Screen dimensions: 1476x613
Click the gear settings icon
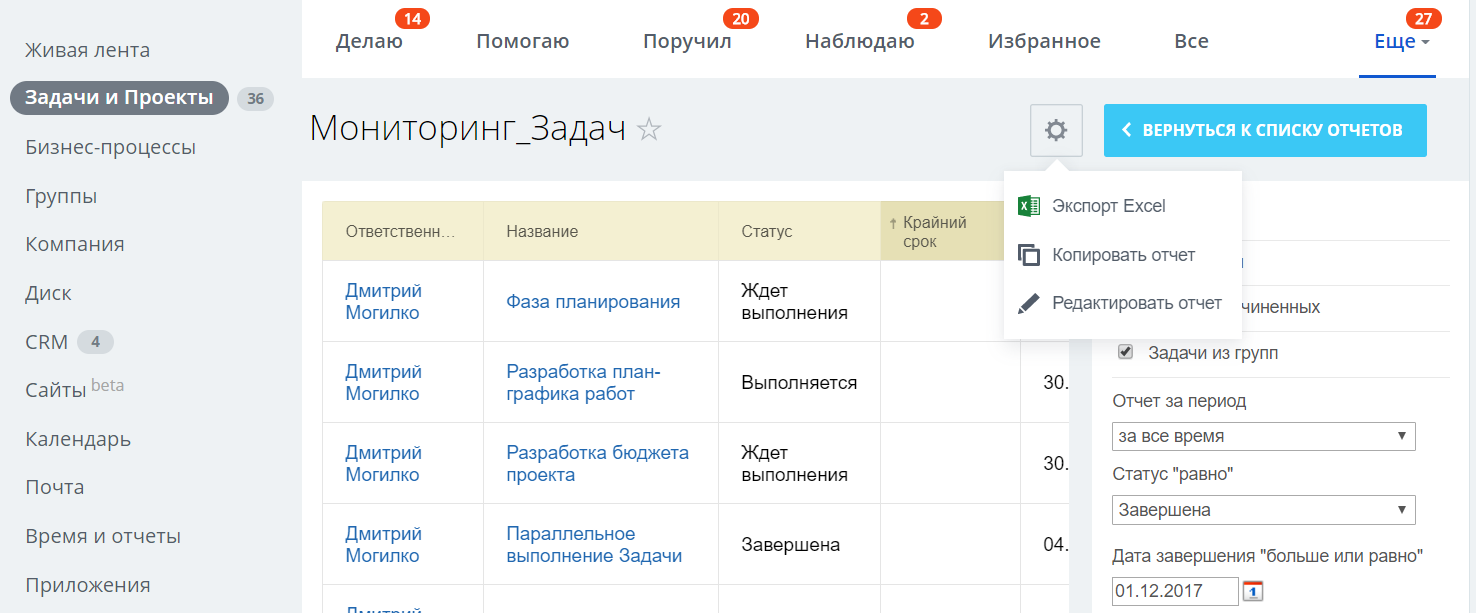[1056, 131]
